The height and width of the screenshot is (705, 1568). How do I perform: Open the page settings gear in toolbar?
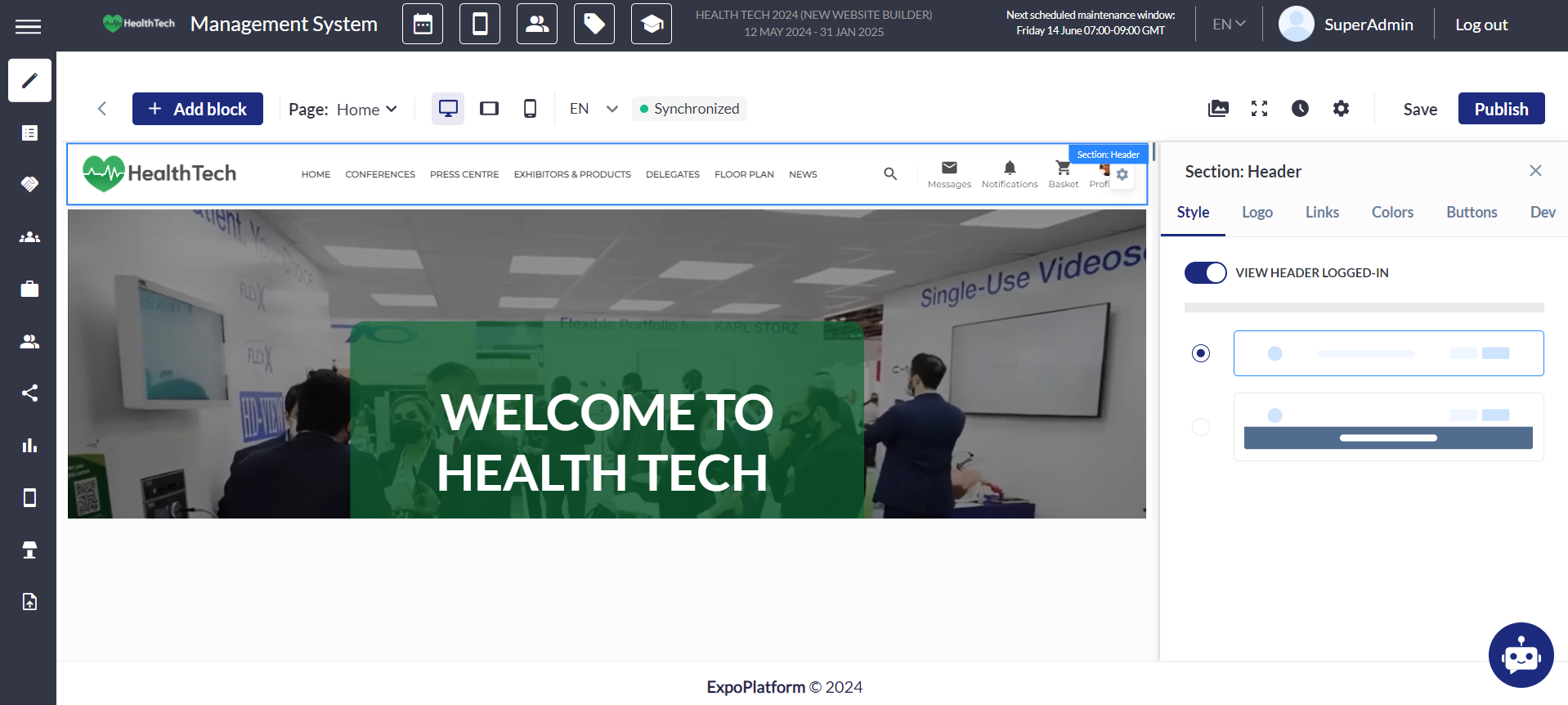[1341, 109]
